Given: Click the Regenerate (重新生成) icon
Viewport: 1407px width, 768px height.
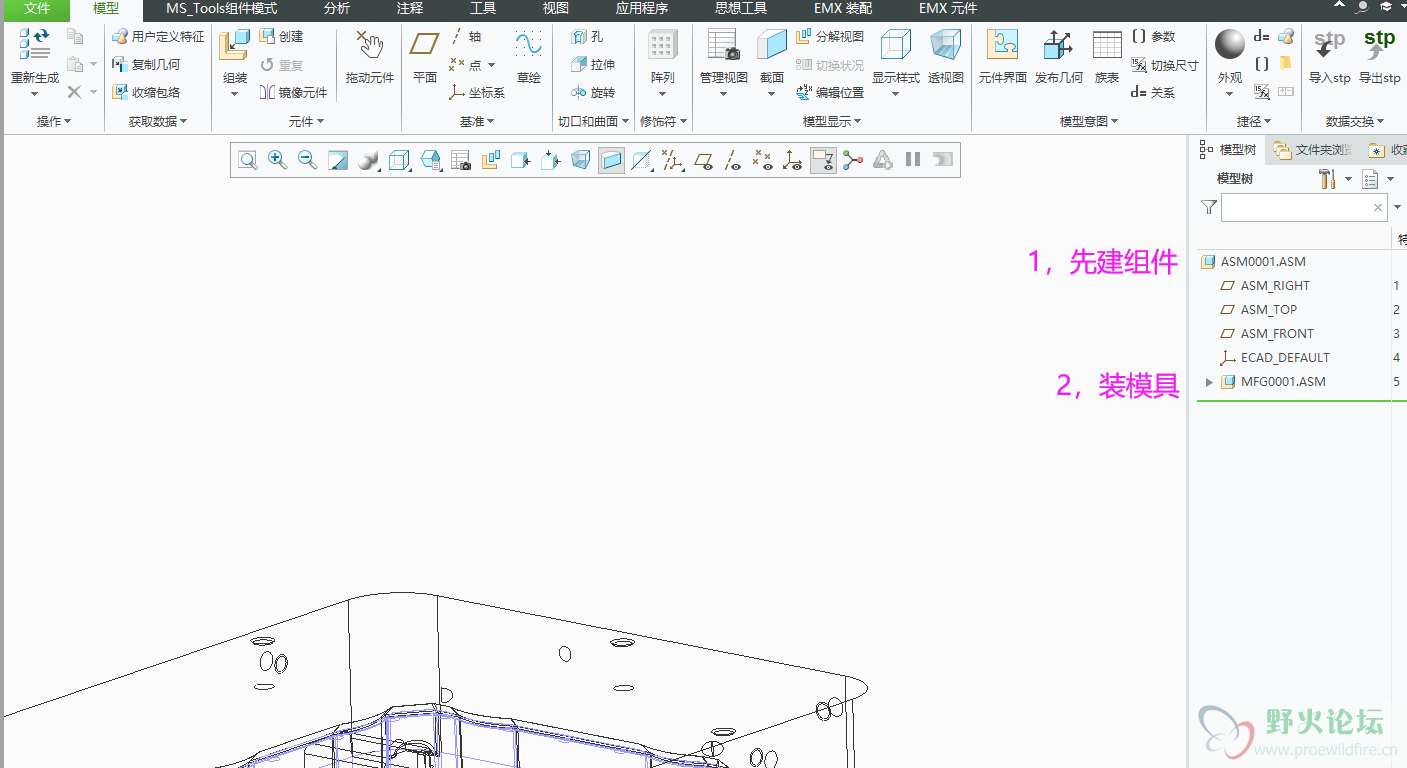Looking at the screenshot, I should 34,46.
